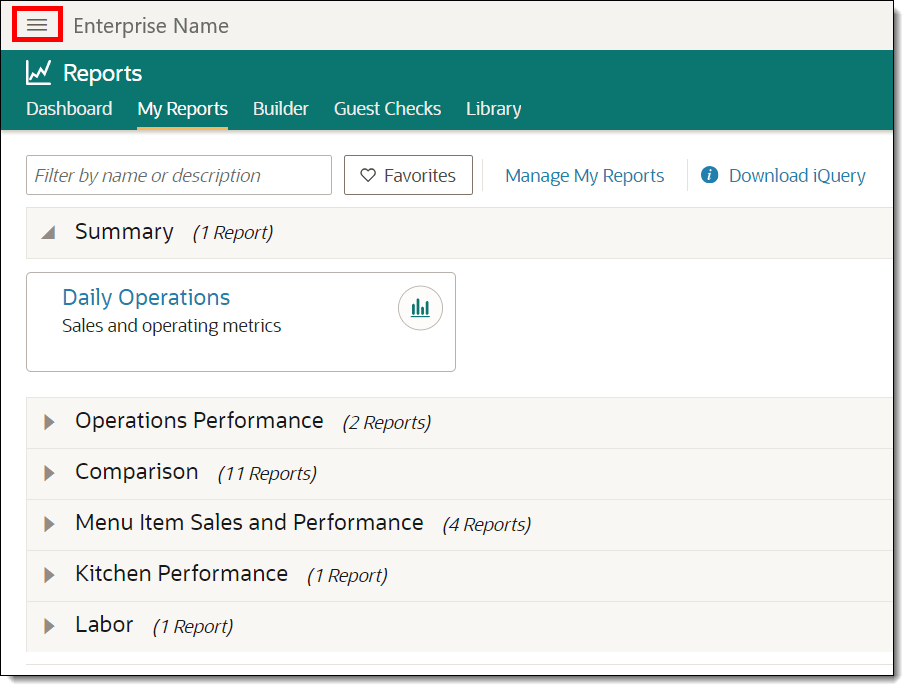This screenshot has width=909, height=691.
Task: Switch to the Dashboard tab
Action: [x=69, y=109]
